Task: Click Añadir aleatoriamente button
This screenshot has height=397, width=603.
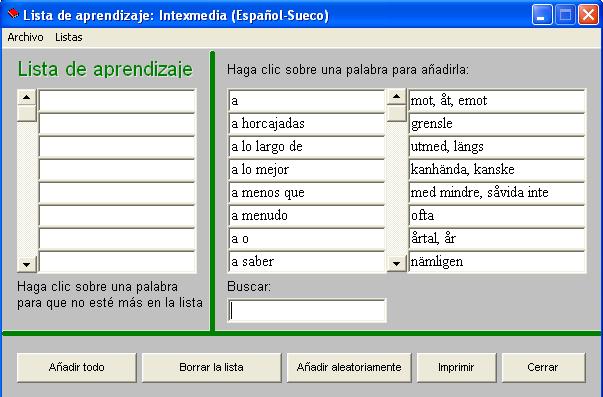Action: [349, 367]
